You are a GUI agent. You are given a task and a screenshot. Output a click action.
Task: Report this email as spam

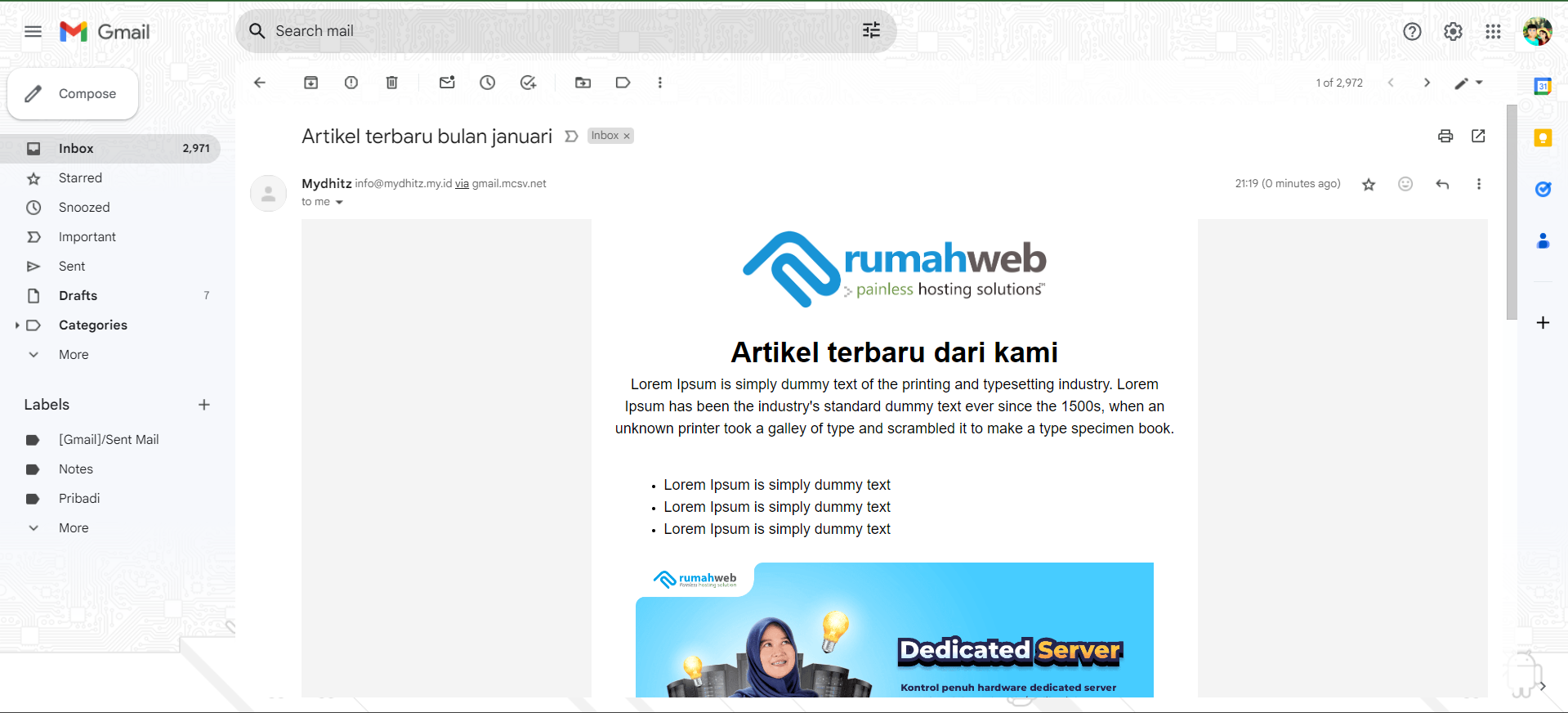pos(351,83)
